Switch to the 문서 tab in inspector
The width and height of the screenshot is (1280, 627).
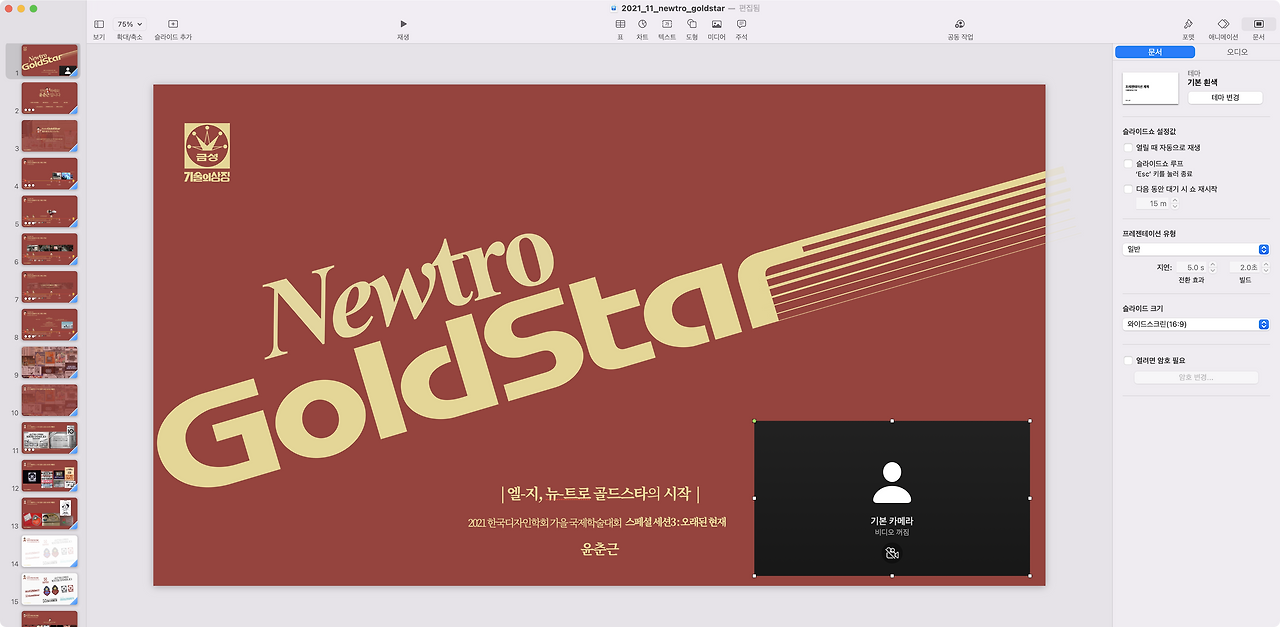(x=1155, y=51)
